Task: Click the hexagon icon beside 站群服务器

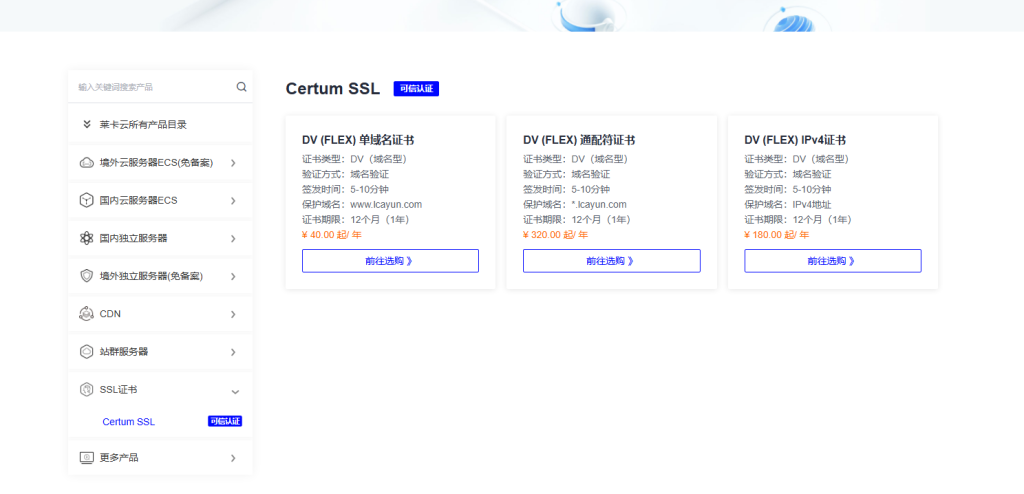Action: point(86,352)
